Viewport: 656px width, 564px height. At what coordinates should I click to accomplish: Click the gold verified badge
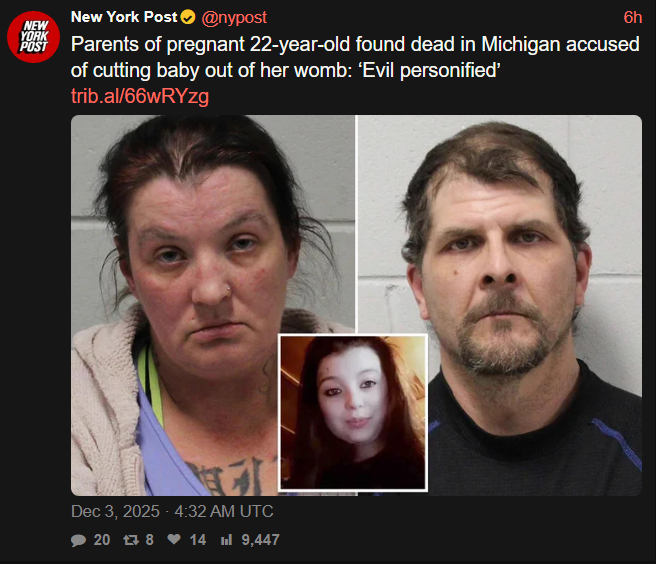[188, 17]
